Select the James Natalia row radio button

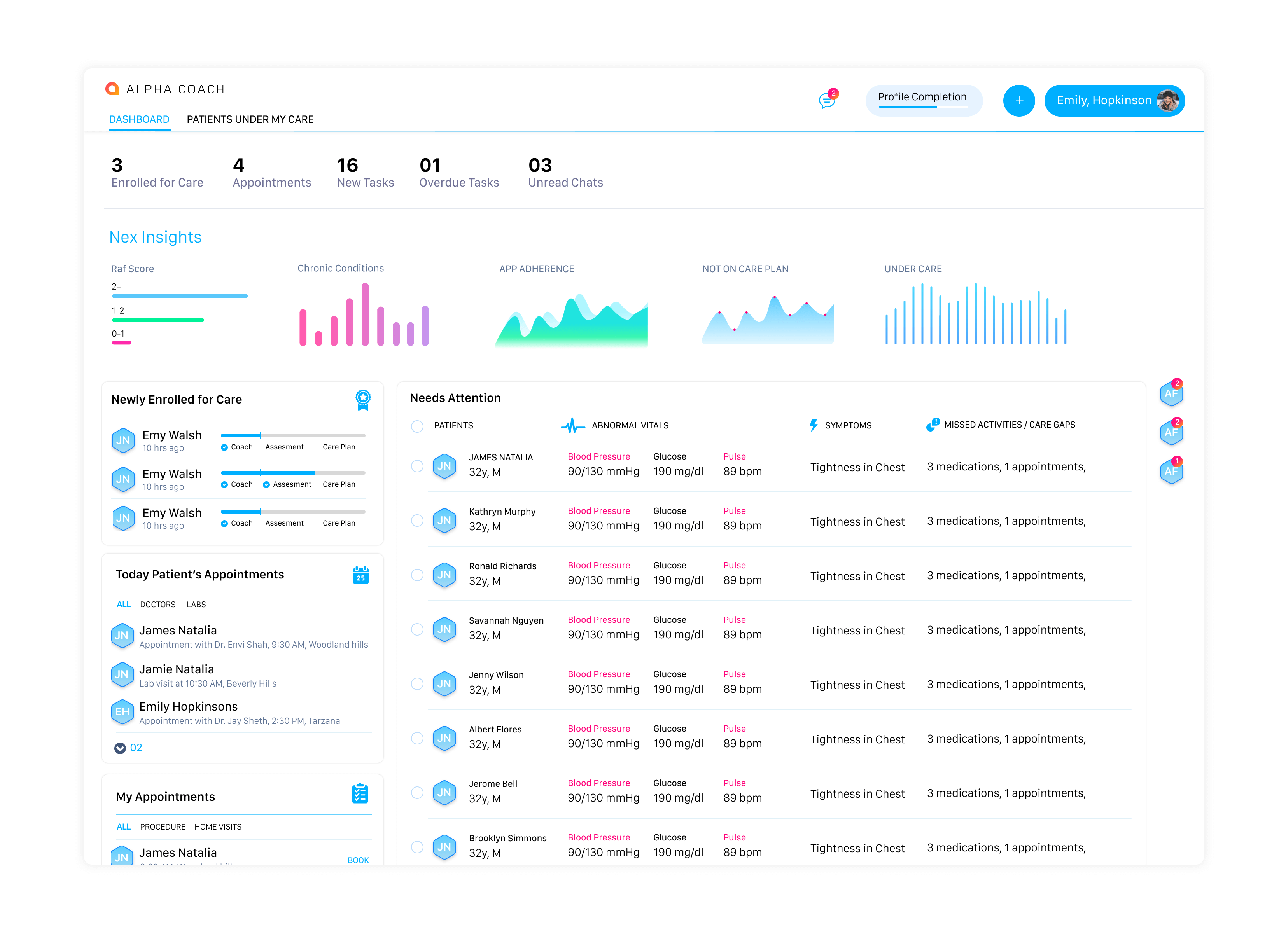pos(417,466)
